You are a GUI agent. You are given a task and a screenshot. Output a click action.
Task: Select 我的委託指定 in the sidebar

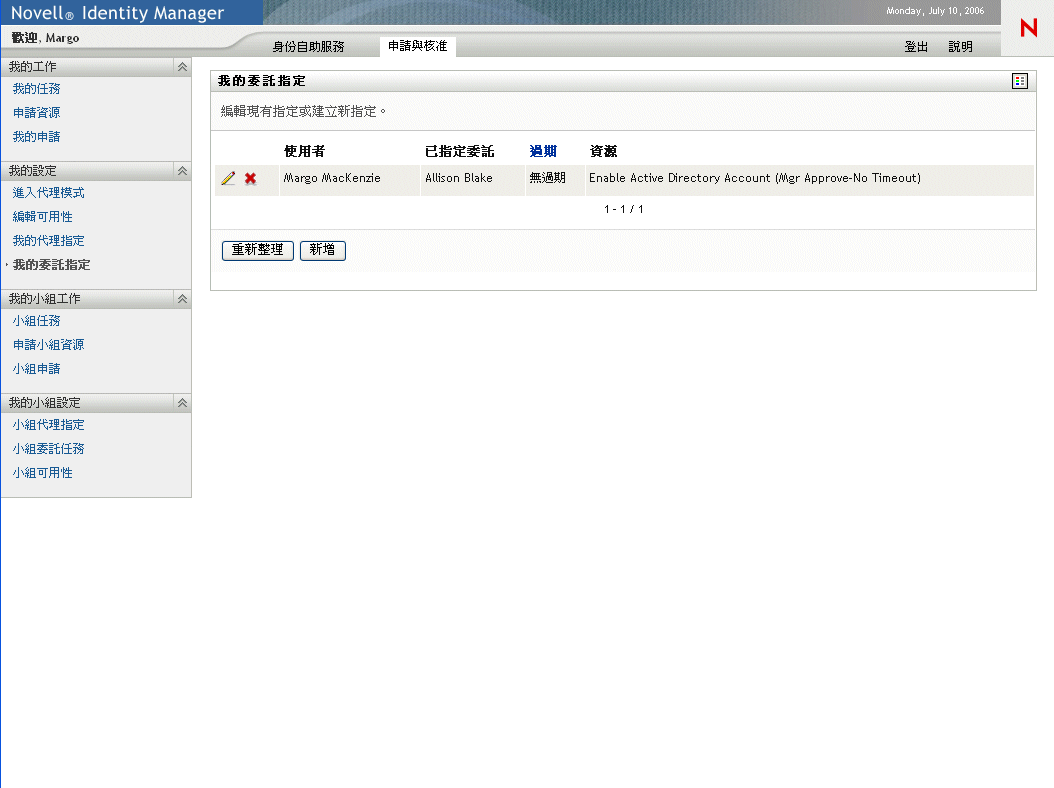51,265
